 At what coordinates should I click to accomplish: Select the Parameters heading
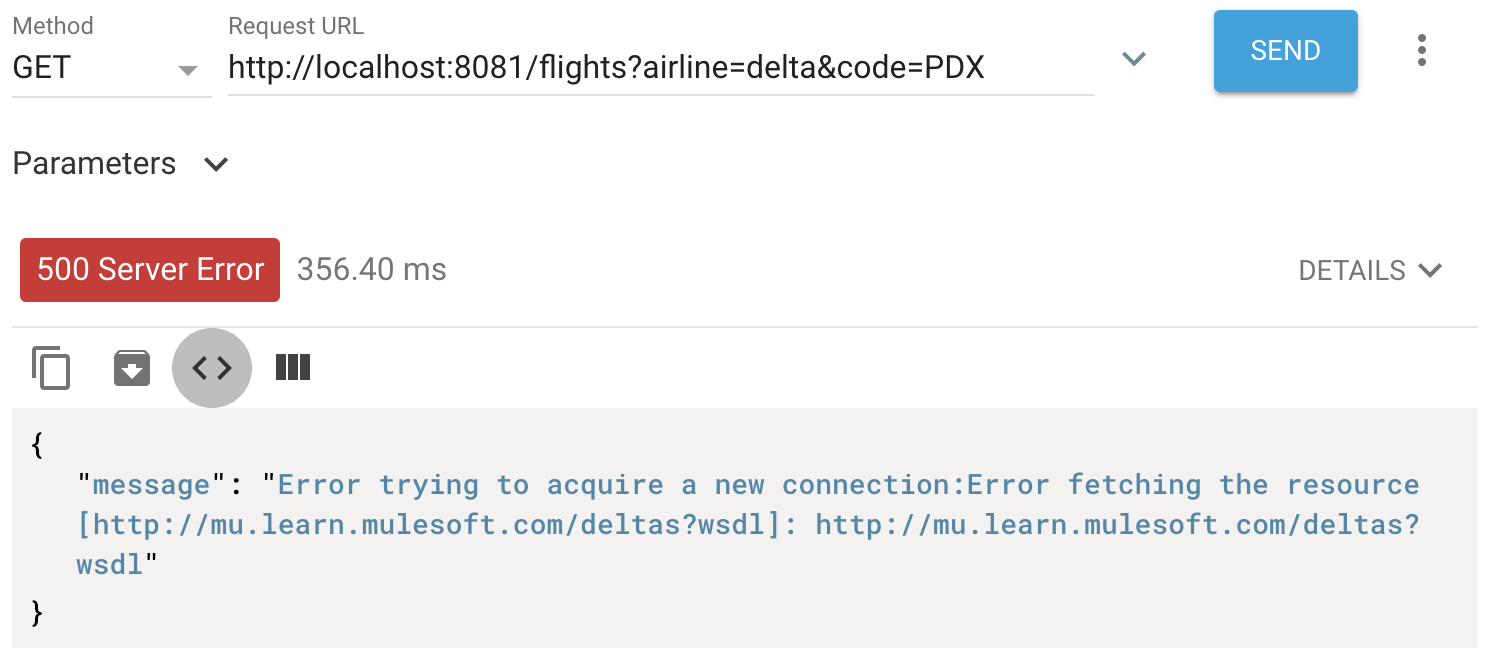pyautogui.click(x=94, y=163)
